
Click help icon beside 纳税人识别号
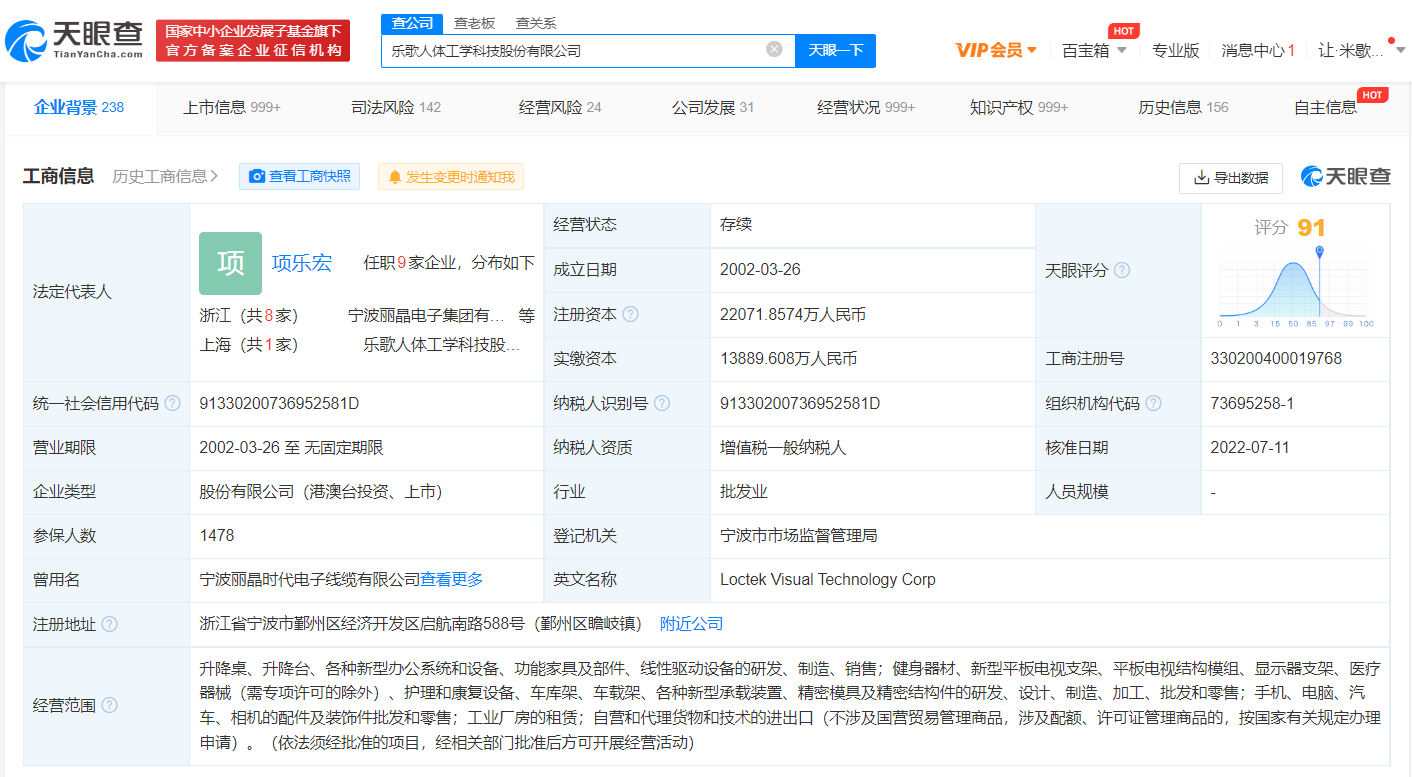[662, 404]
